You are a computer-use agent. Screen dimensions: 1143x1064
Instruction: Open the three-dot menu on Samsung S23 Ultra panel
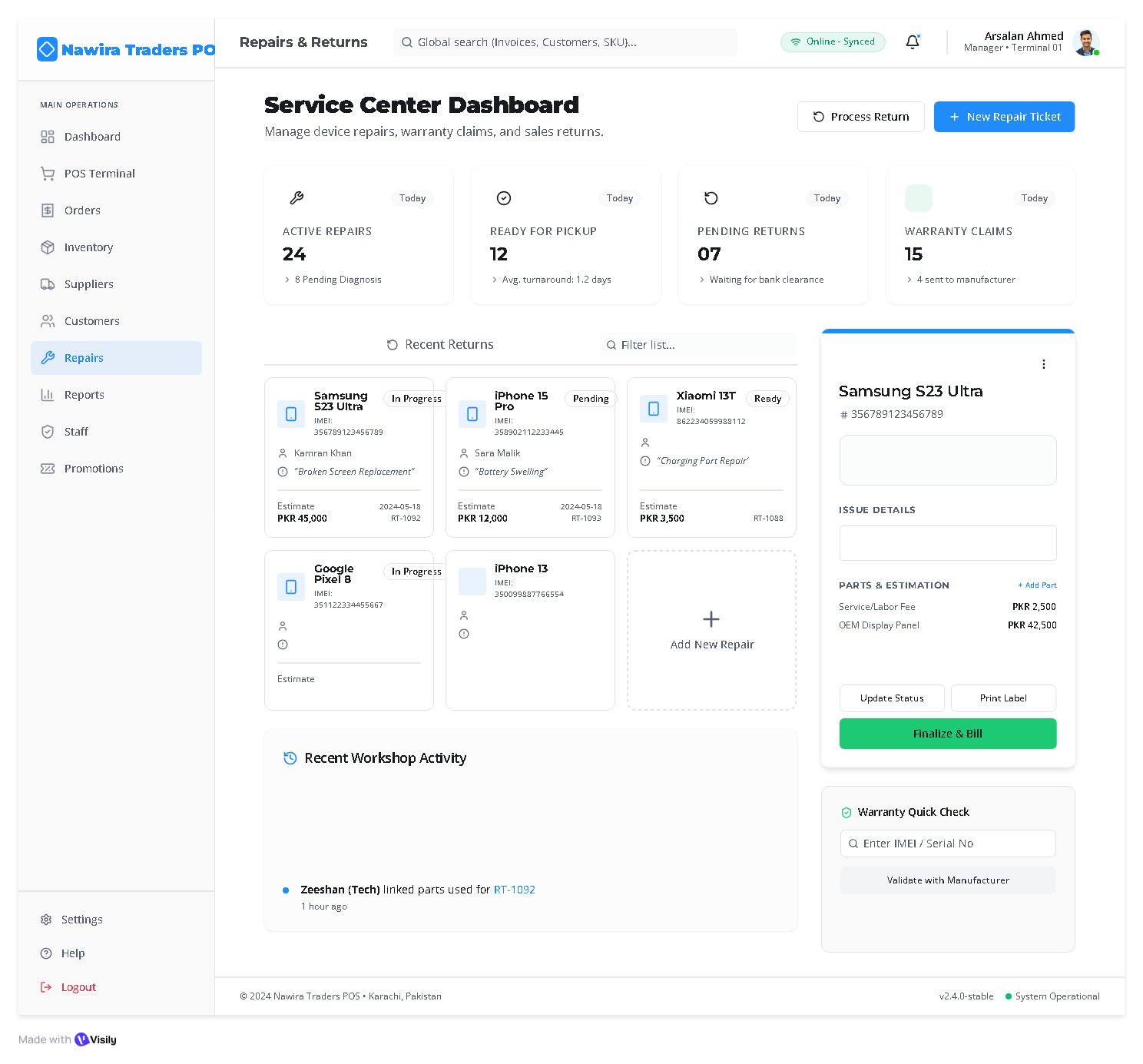coord(1043,364)
